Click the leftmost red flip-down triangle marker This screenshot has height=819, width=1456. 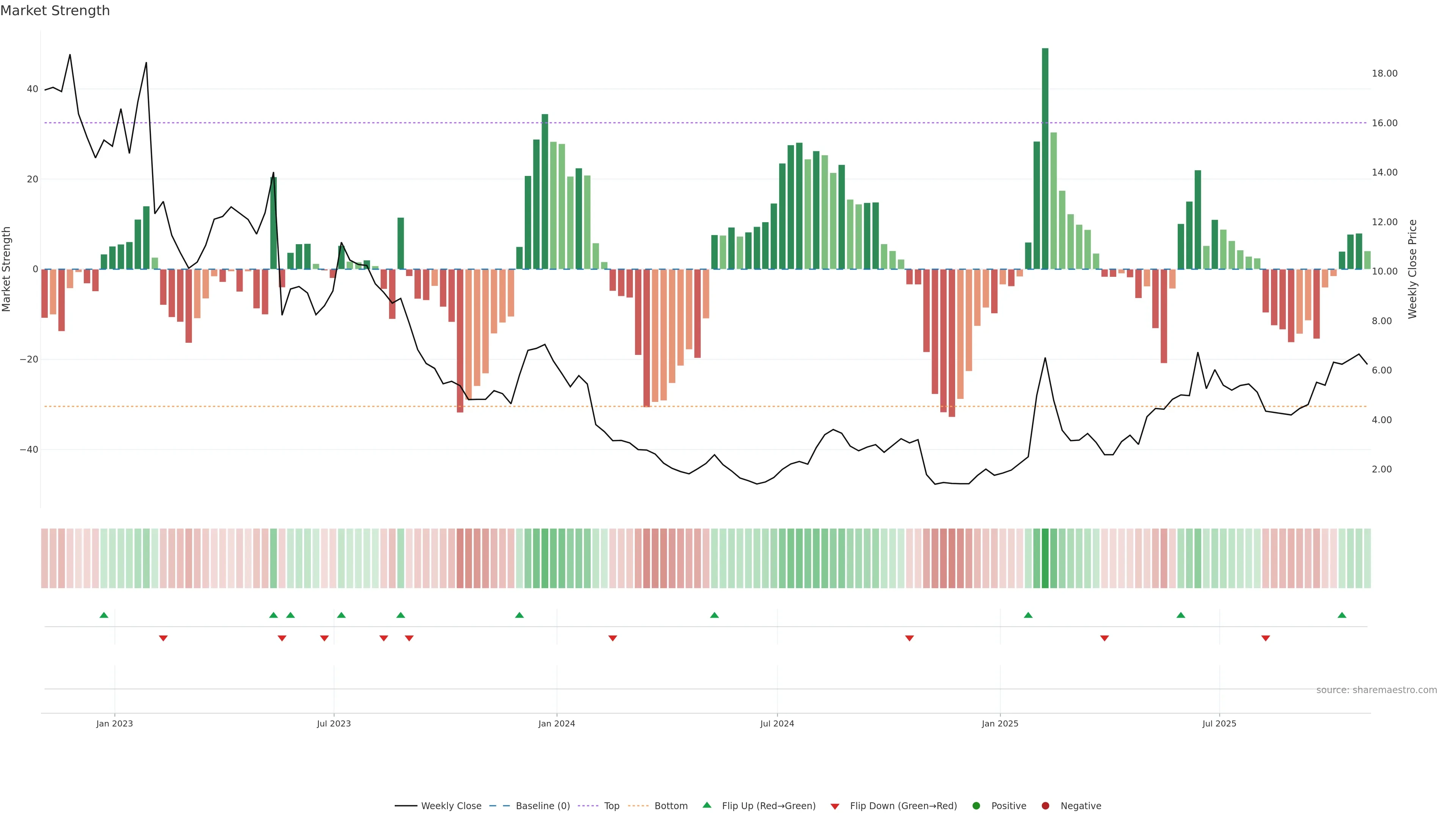[163, 638]
